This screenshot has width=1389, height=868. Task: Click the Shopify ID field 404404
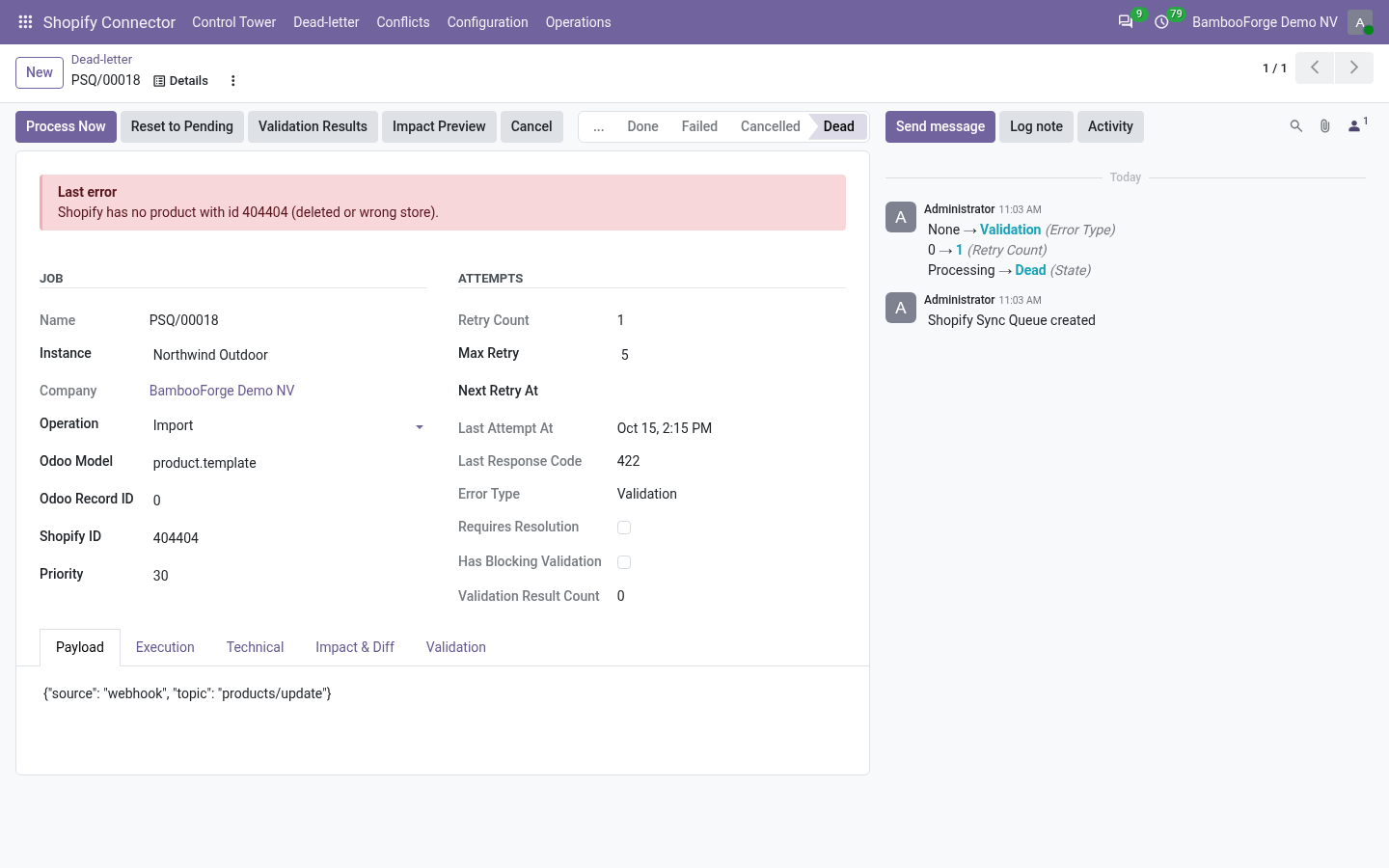(287, 538)
